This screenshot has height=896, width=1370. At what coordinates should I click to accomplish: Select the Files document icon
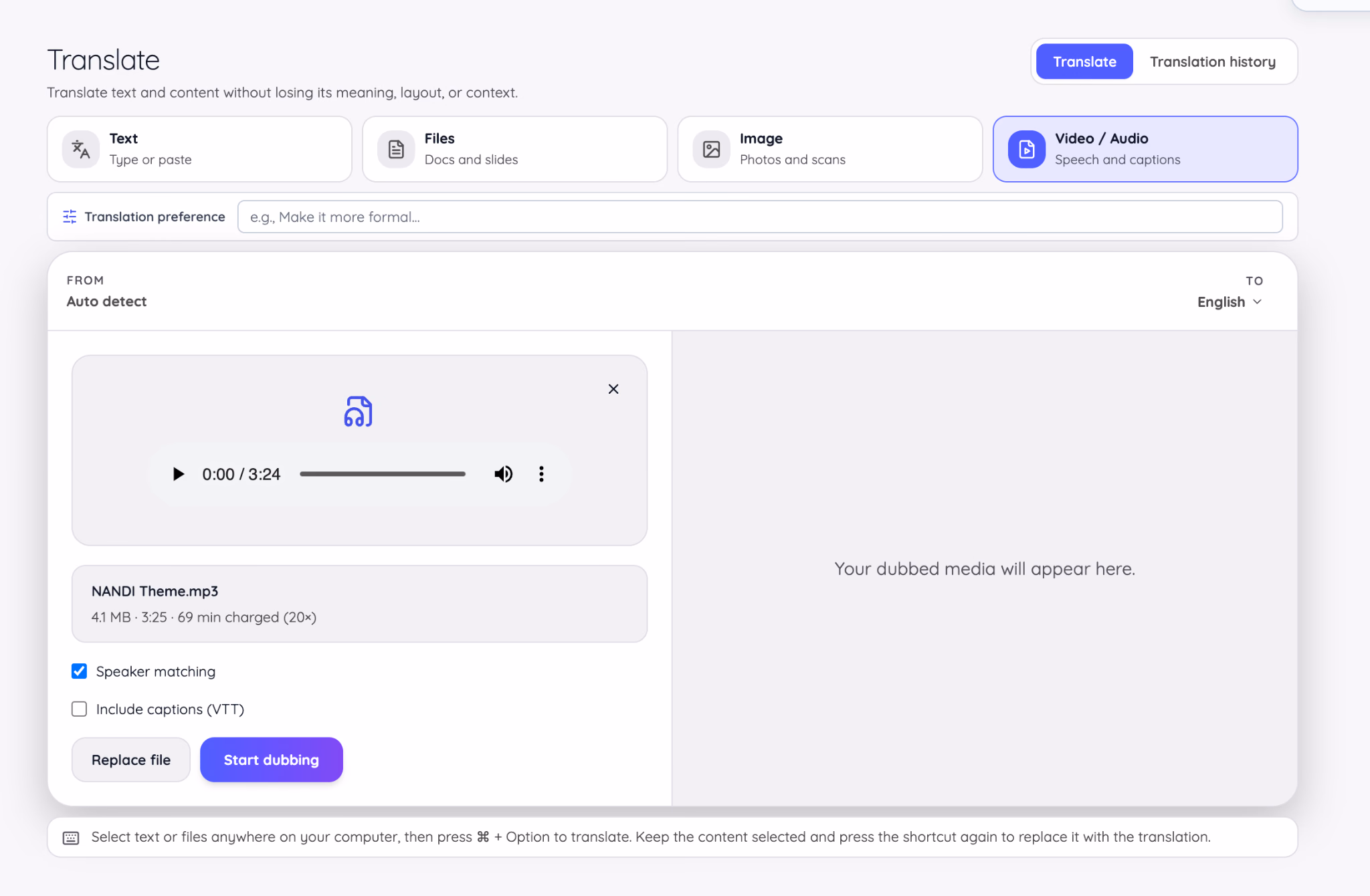tap(396, 149)
